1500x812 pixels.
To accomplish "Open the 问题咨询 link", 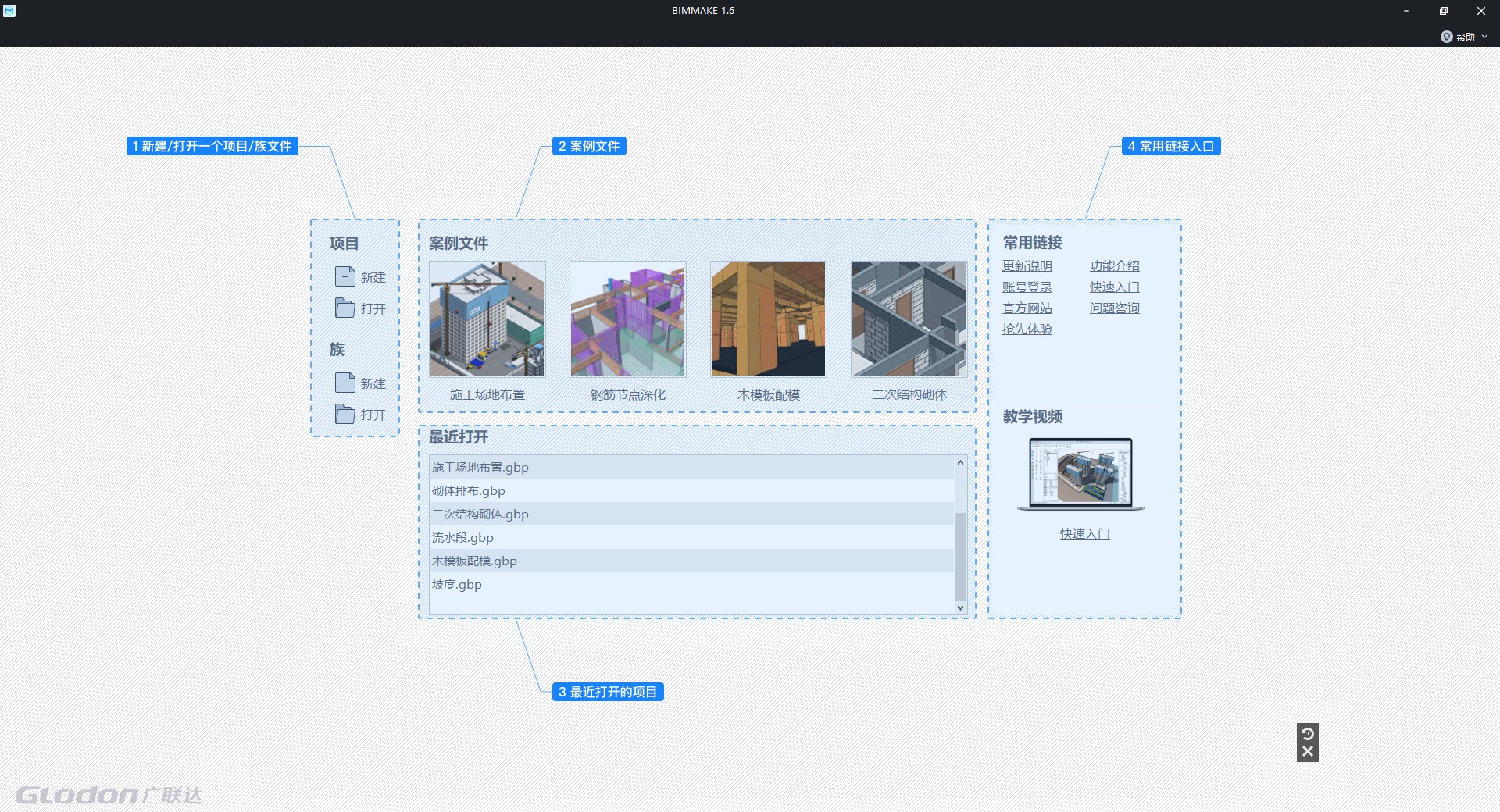I will pos(1115,308).
